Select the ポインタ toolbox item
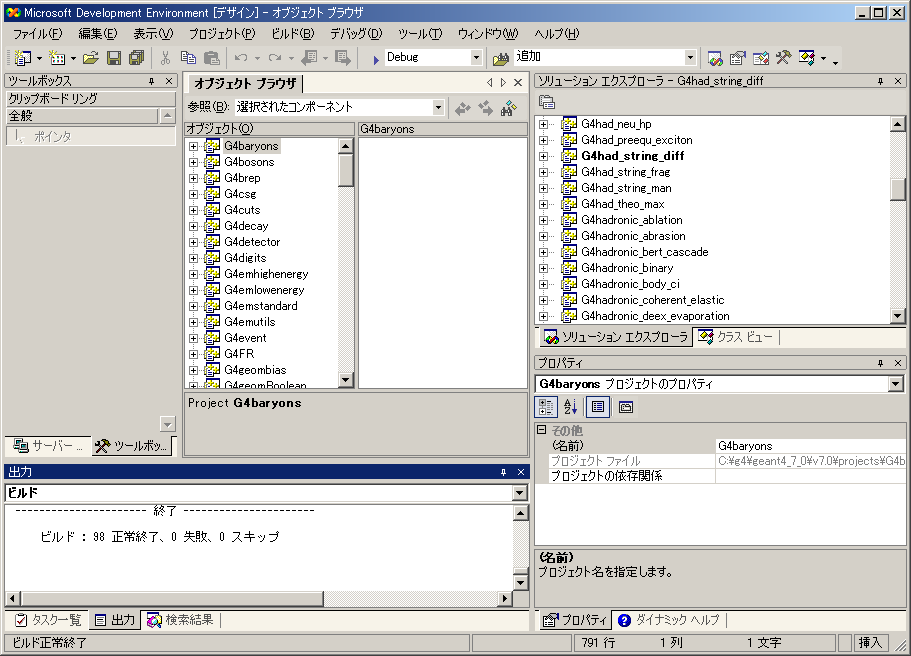The height and width of the screenshot is (656, 911). (90, 137)
